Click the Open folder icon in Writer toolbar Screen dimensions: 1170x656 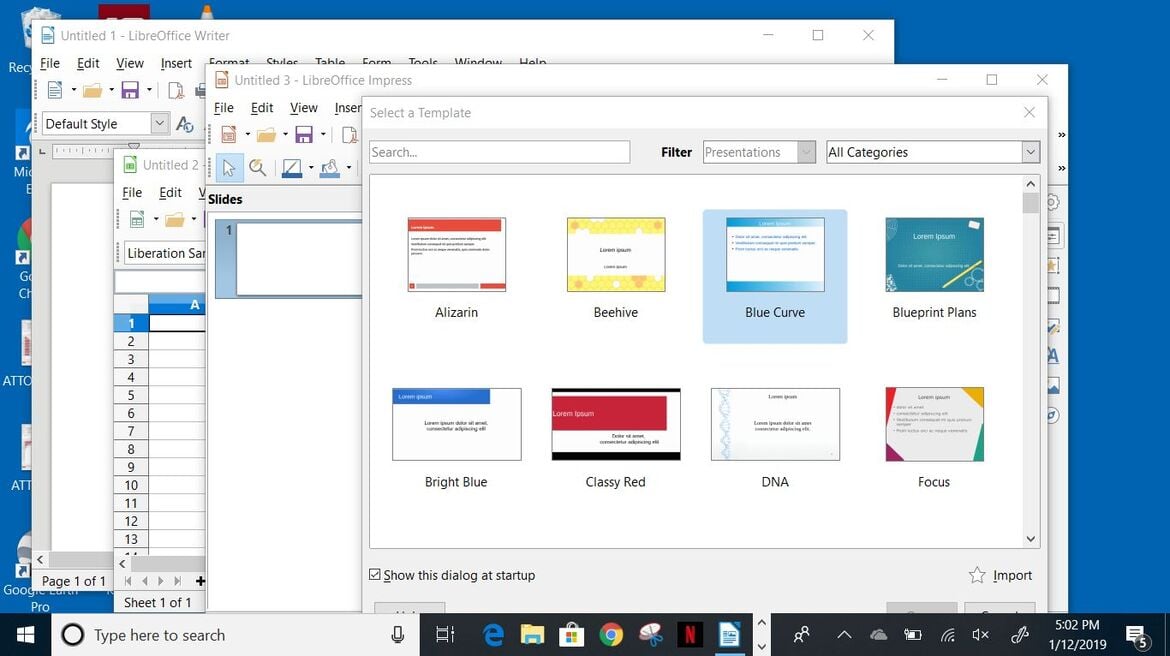pos(93,90)
